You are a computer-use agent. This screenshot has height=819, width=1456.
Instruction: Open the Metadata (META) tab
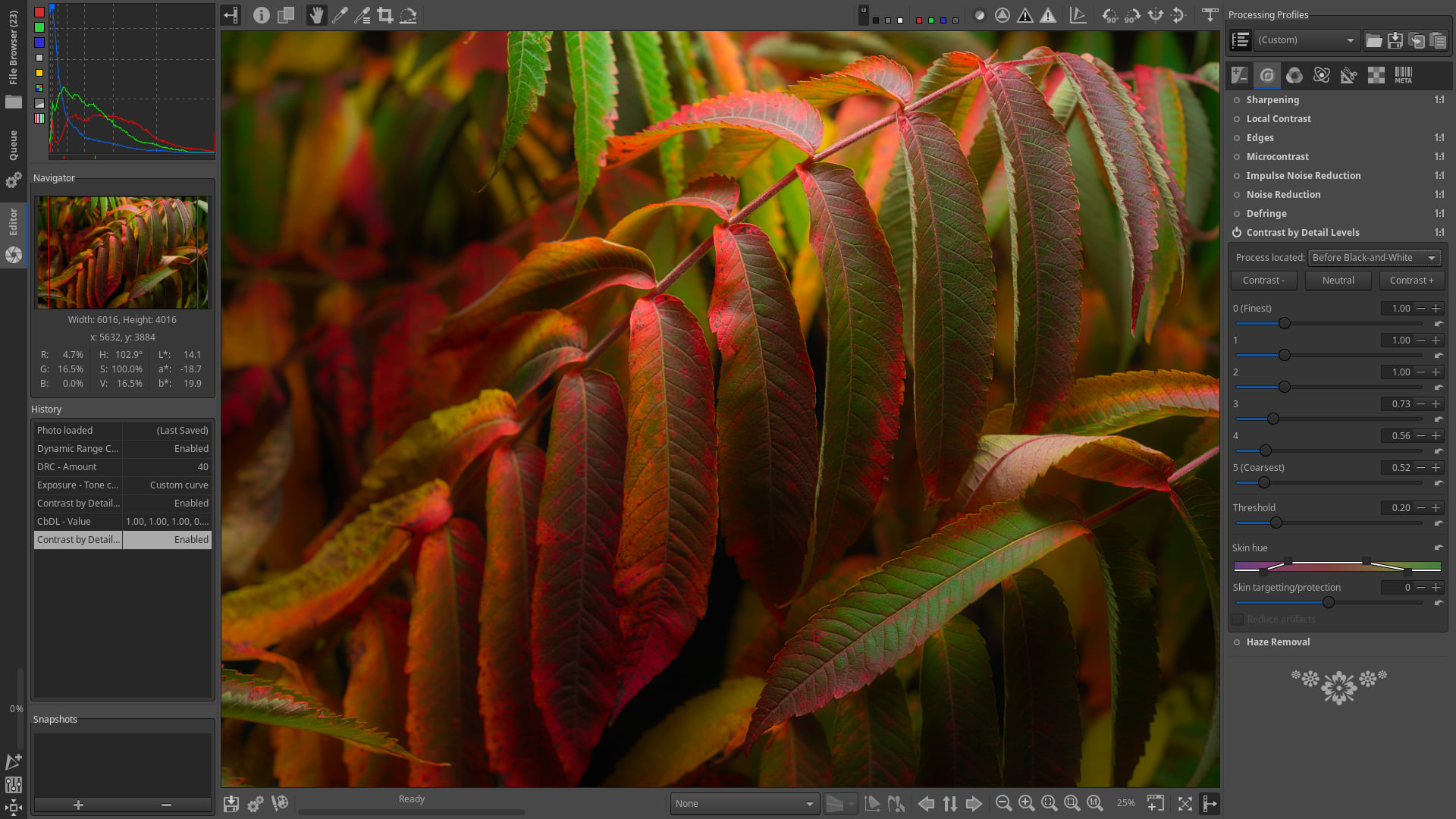tap(1403, 75)
